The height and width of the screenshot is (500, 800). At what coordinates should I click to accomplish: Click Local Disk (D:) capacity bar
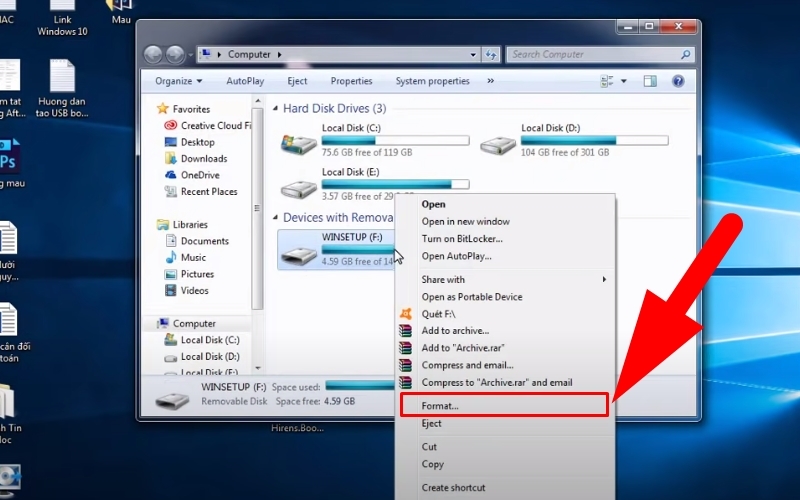coord(594,140)
